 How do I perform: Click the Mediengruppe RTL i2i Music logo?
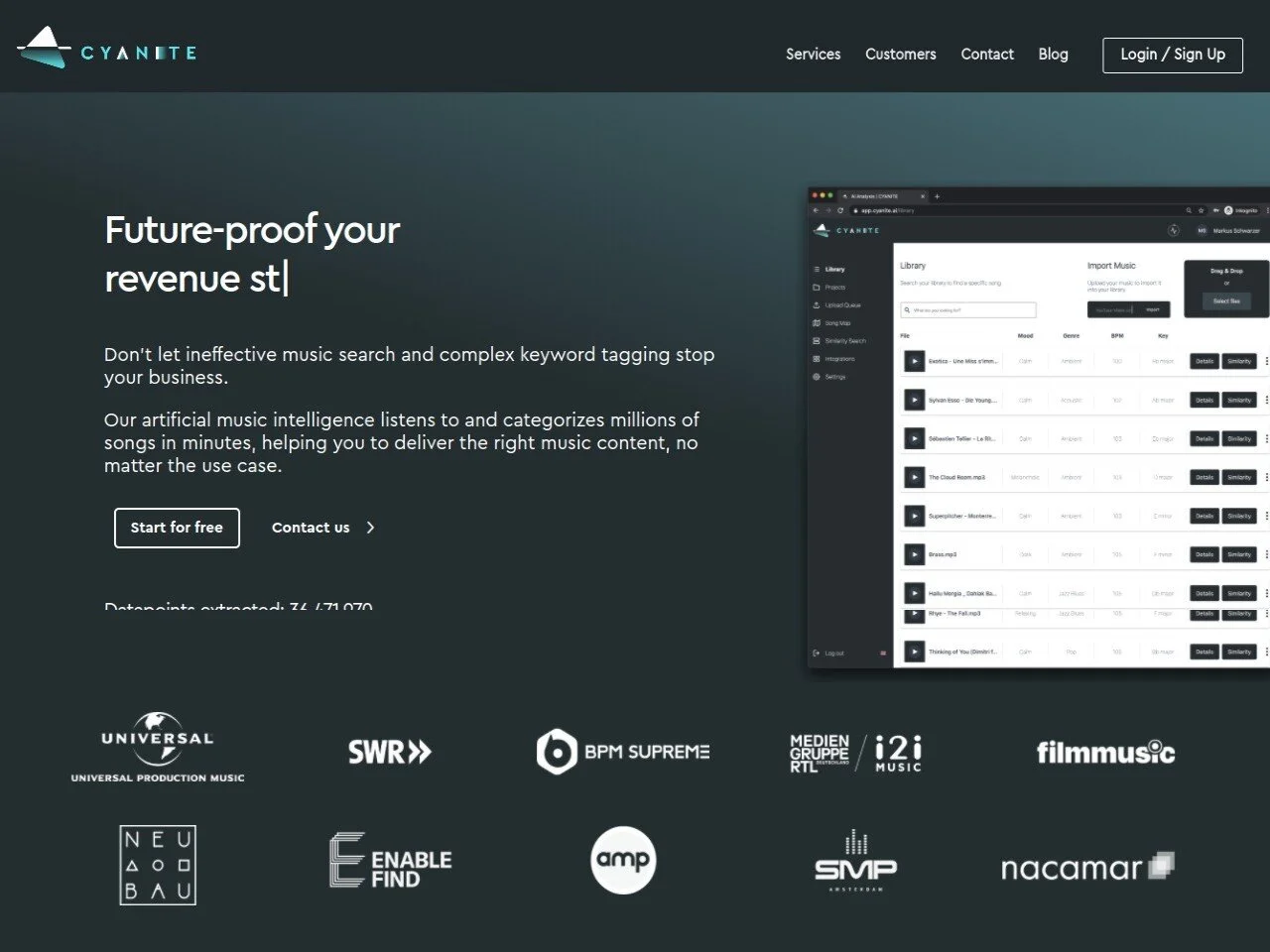tap(855, 754)
